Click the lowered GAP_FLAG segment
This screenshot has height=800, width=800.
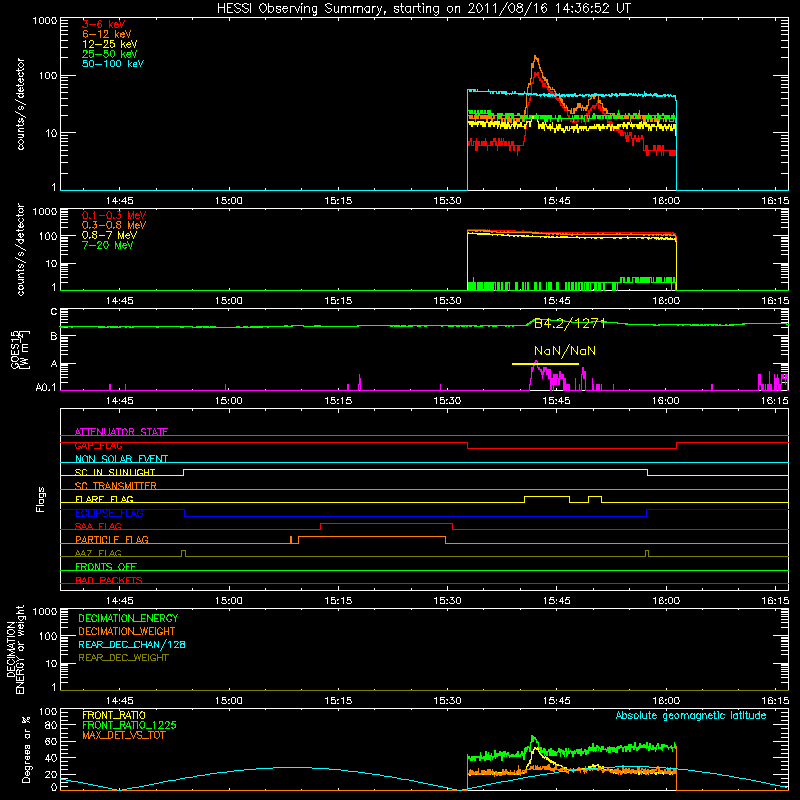[572, 448]
